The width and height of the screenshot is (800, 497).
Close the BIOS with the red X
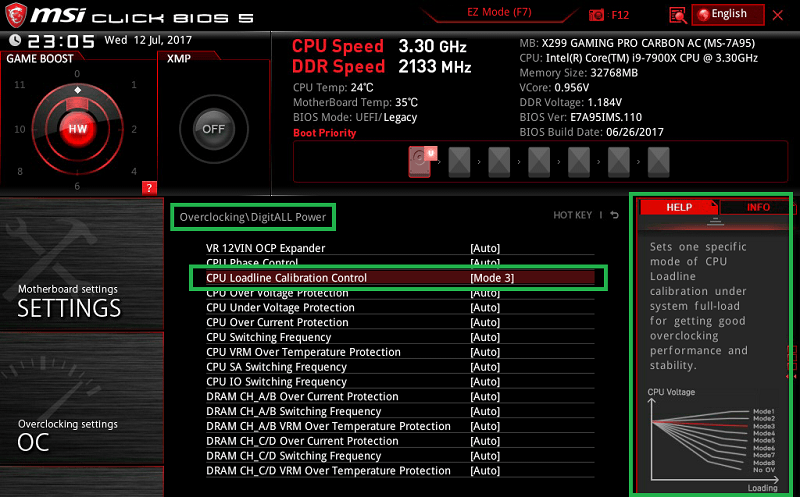click(778, 15)
